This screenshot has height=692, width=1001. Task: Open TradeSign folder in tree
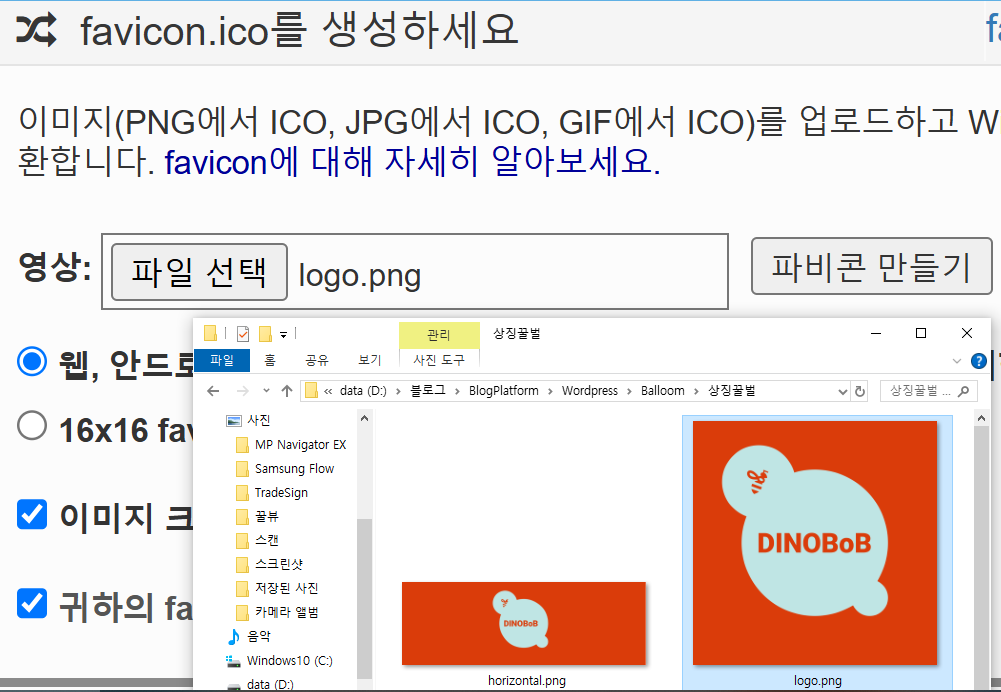(x=281, y=492)
